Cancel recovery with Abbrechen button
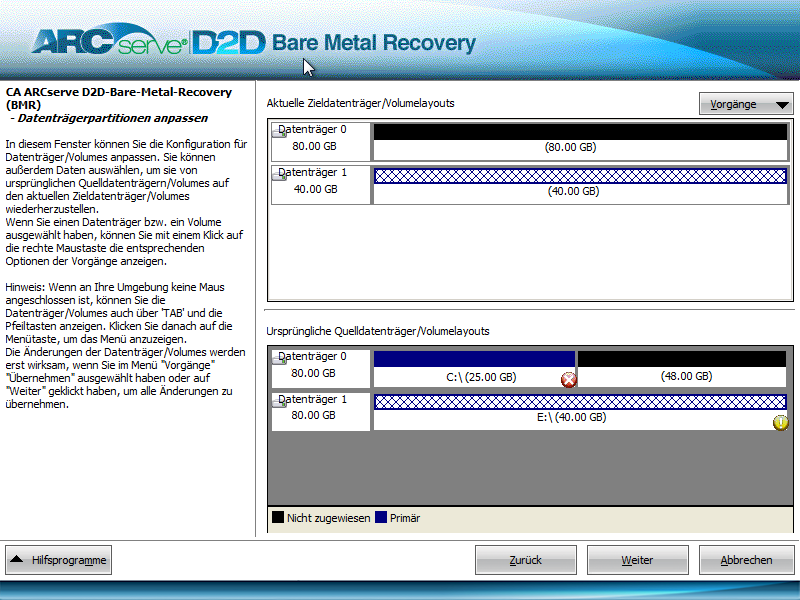Viewport: 800px width, 600px height. point(746,560)
